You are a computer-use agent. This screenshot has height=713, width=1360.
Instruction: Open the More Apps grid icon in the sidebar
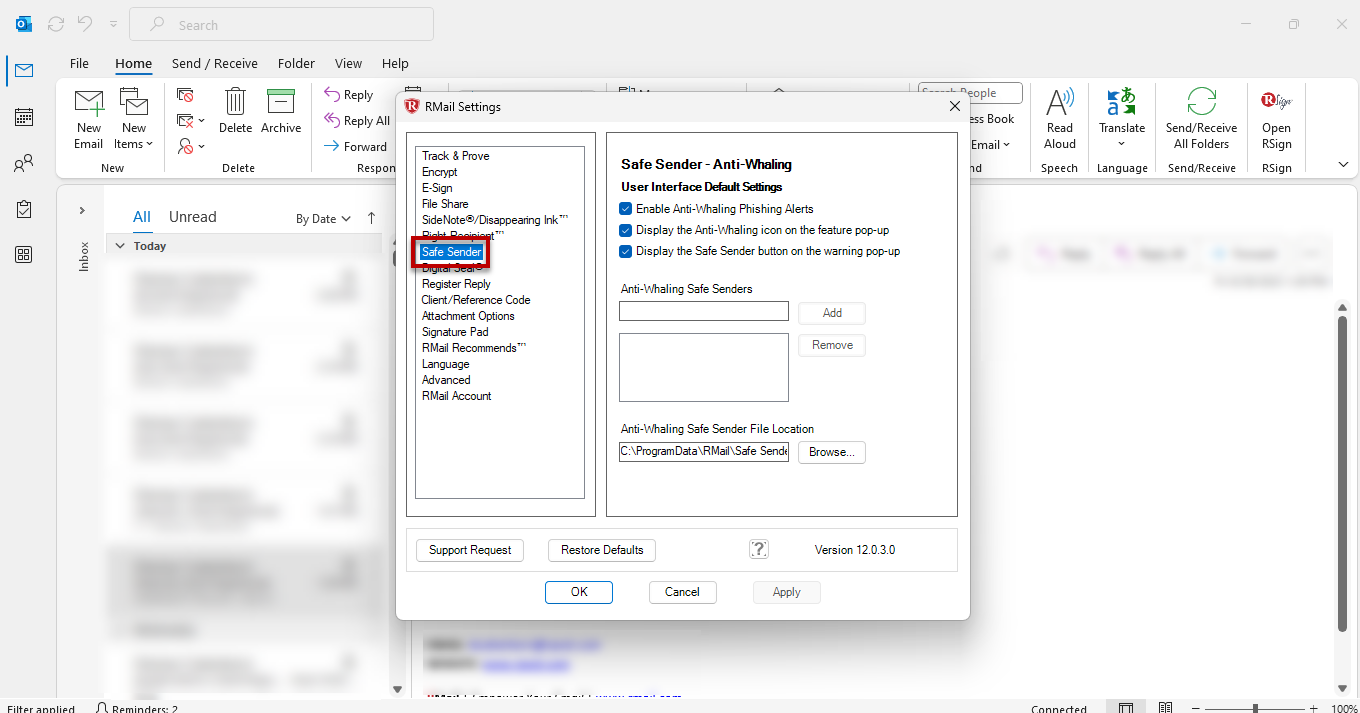point(23,255)
